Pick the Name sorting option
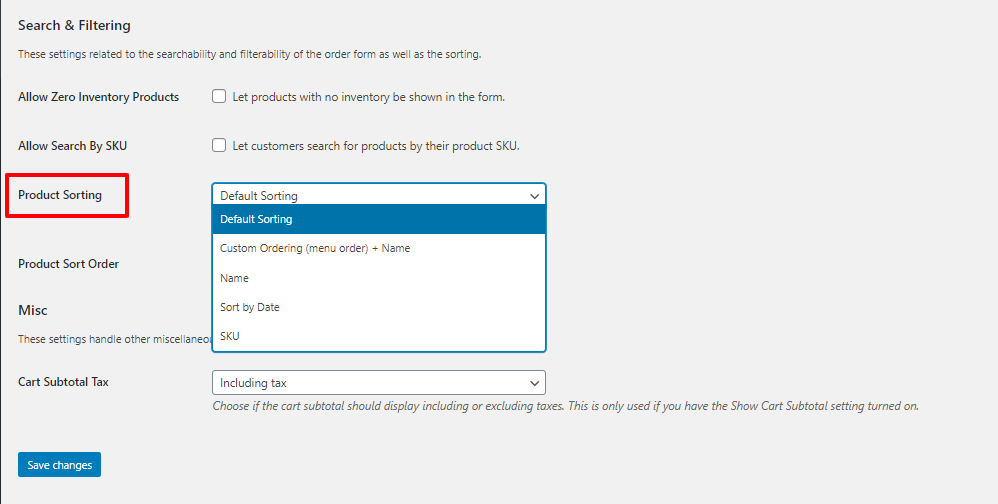 (235, 278)
